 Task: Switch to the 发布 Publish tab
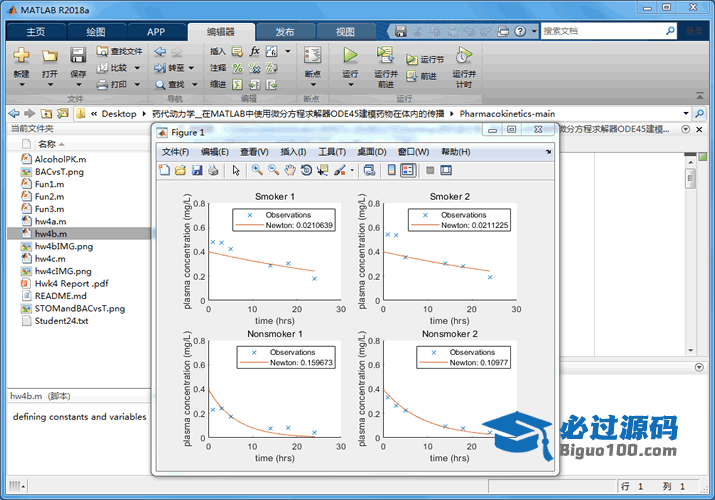[x=285, y=32]
